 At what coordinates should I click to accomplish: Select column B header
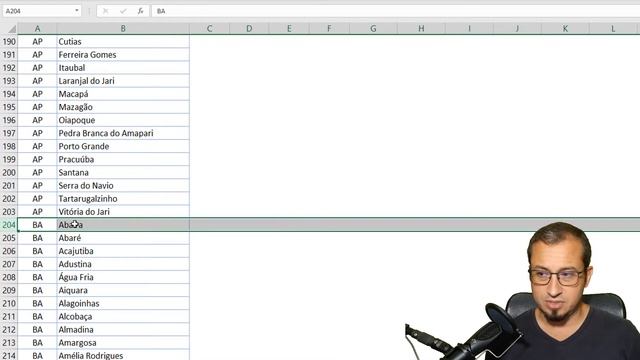tap(123, 29)
